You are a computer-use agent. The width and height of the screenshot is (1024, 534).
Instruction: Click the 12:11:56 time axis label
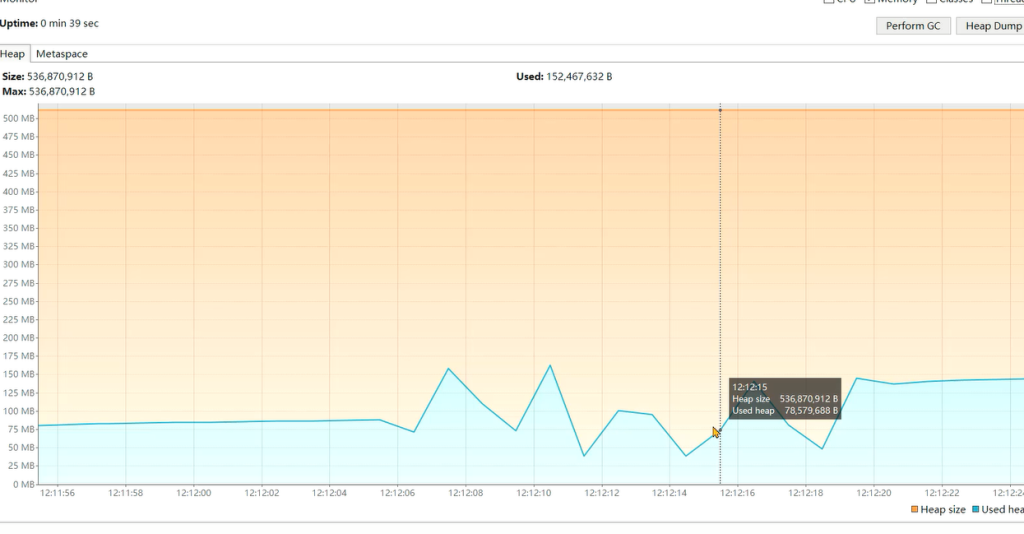[x=57, y=493]
